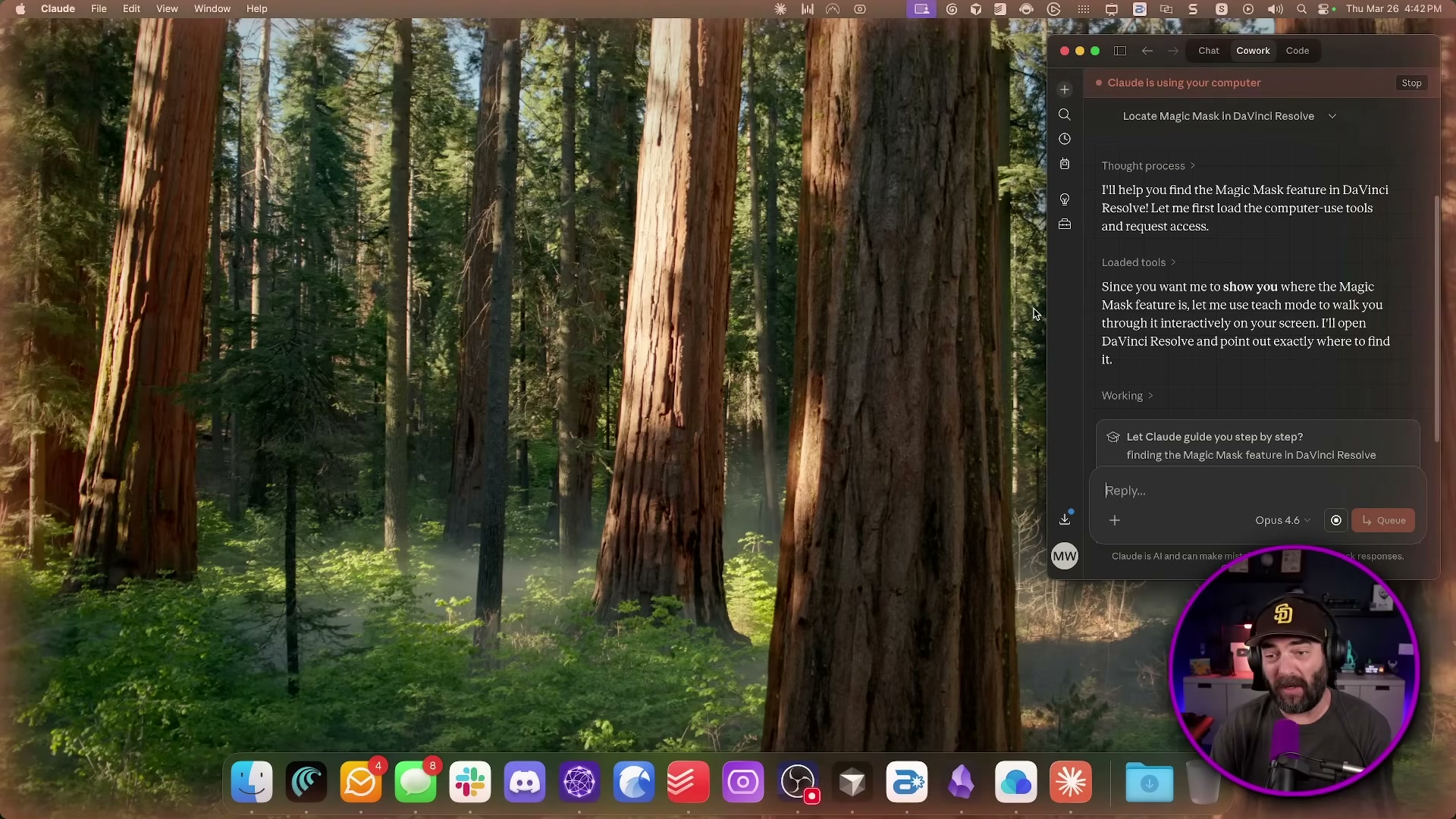Toggle the record button beside Queue
Screen dimensions: 1456x819
(x=1336, y=520)
